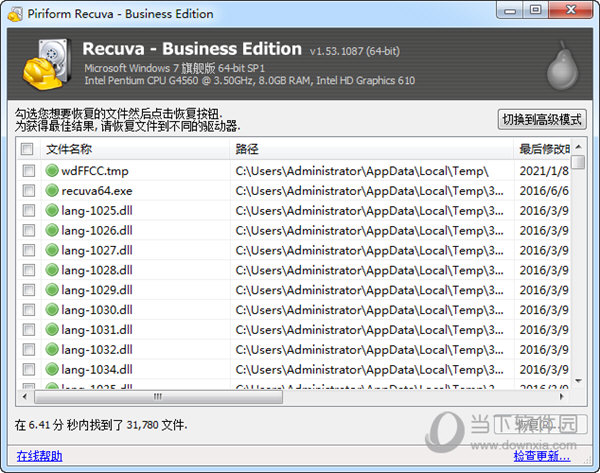Click the horizontal scroll right arrow
Image resolution: width=600 pixels, height=473 pixels.
click(561, 397)
